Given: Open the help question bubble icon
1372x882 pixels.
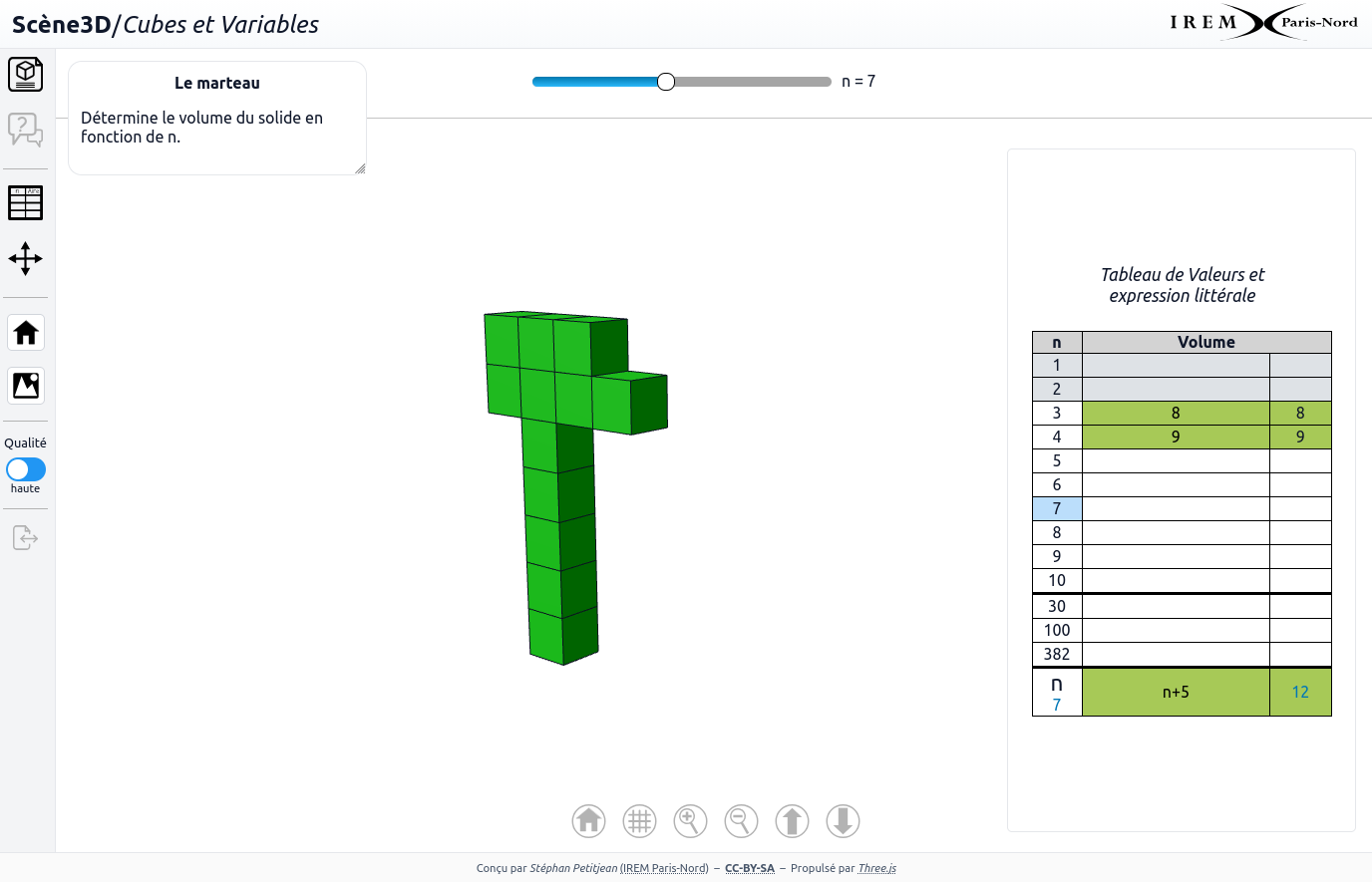Looking at the screenshot, I should pyautogui.click(x=26, y=130).
